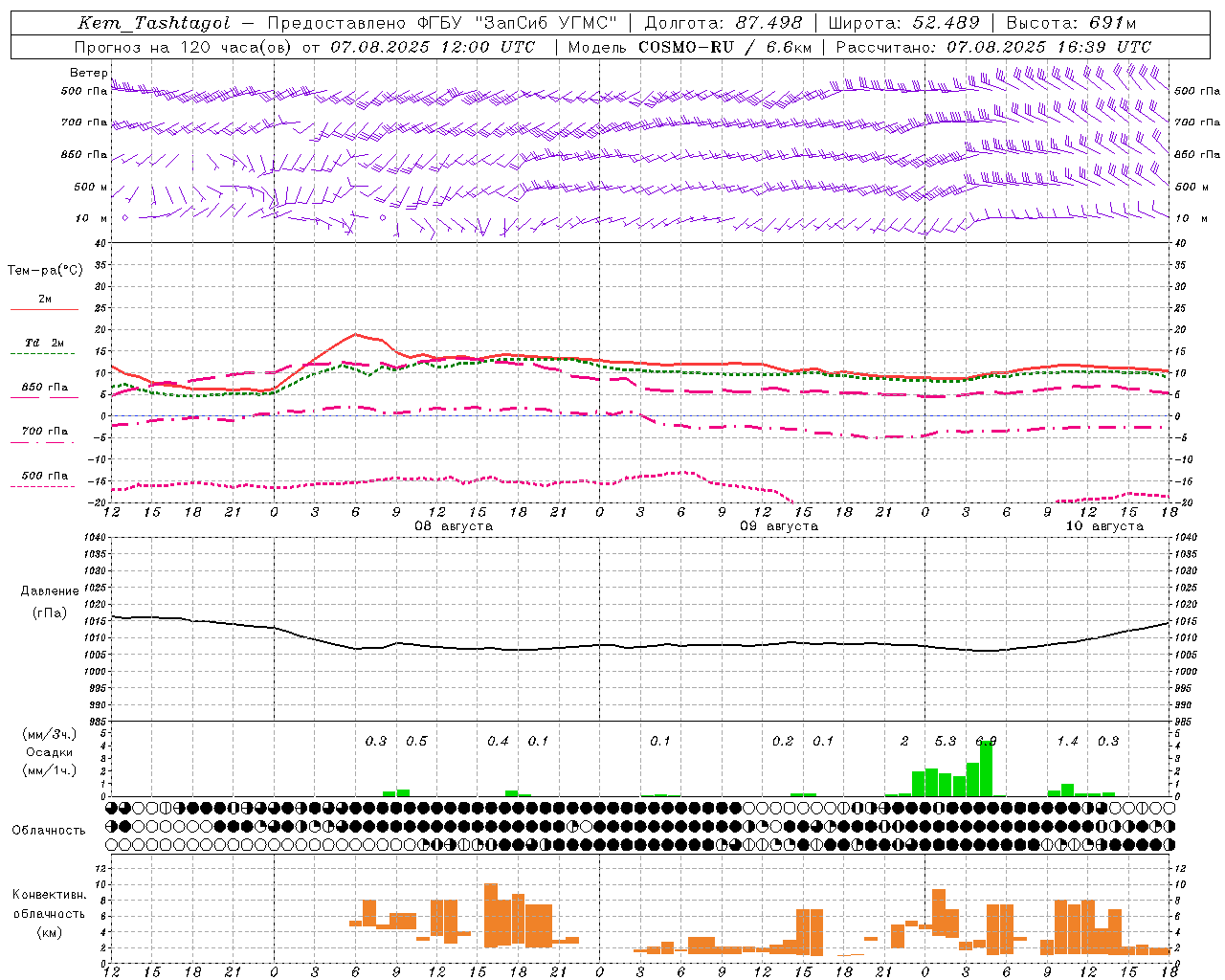Viewport: 1225px width, 980px height.
Task: Click the Облачность cloud cover label
Action: click(49, 830)
